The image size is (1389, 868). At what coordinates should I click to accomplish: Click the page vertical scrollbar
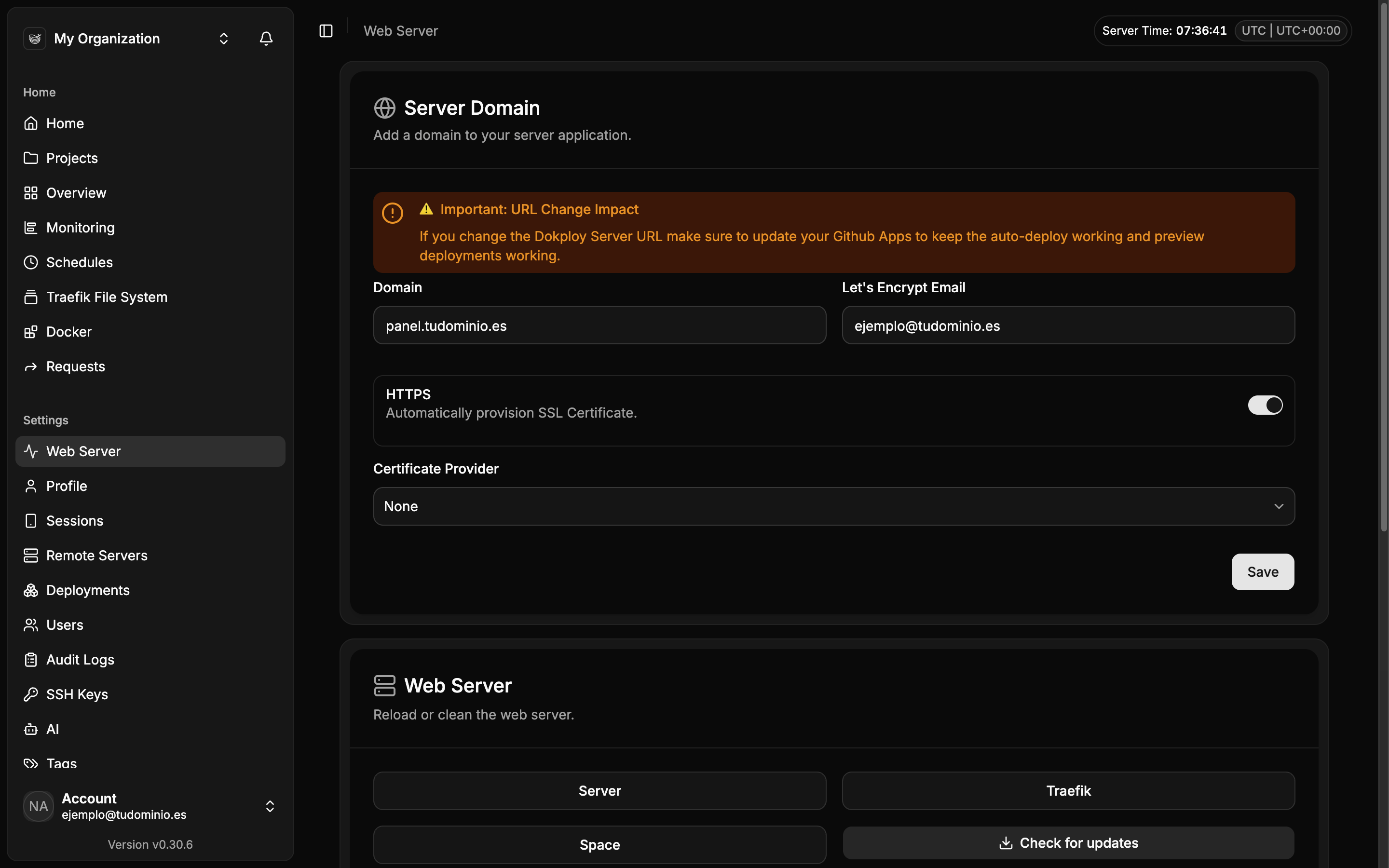[1384, 267]
